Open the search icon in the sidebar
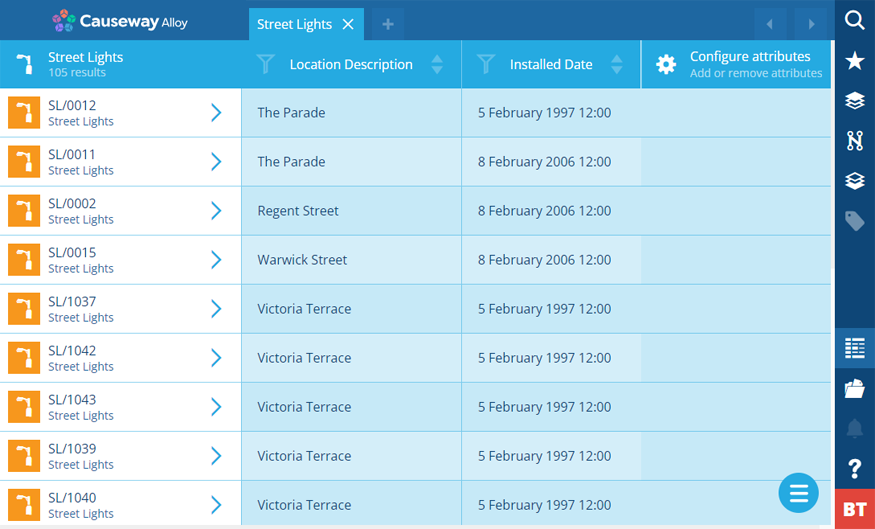875x529 pixels. (x=854, y=20)
